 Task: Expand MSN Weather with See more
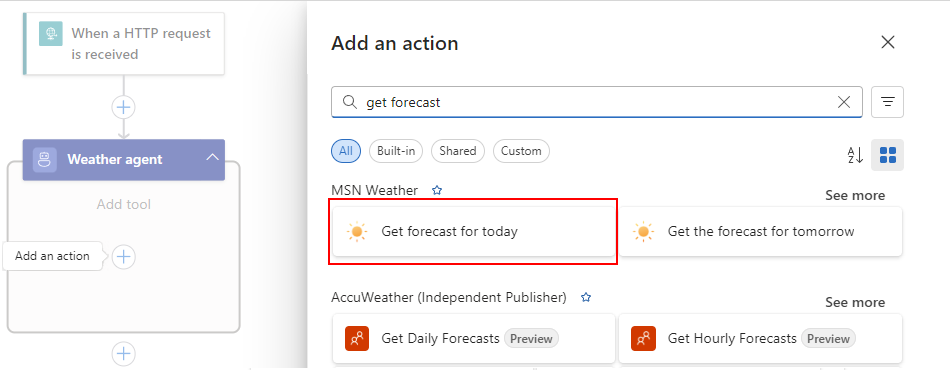(855, 195)
